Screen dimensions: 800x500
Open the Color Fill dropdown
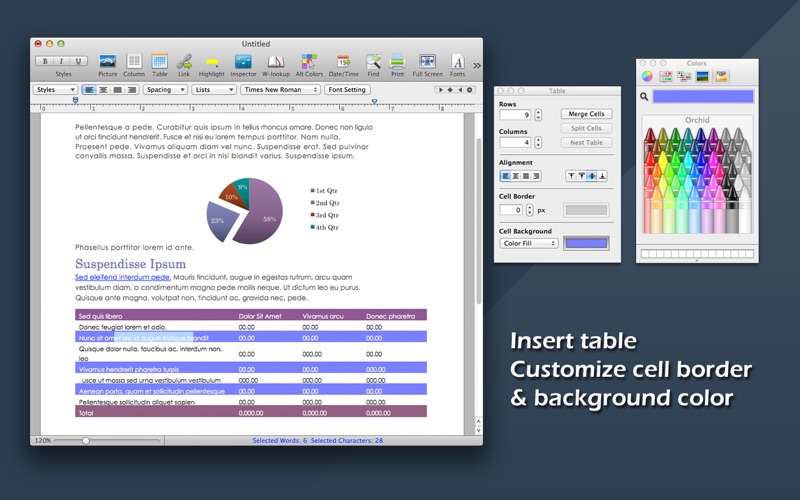pyautogui.click(x=529, y=243)
